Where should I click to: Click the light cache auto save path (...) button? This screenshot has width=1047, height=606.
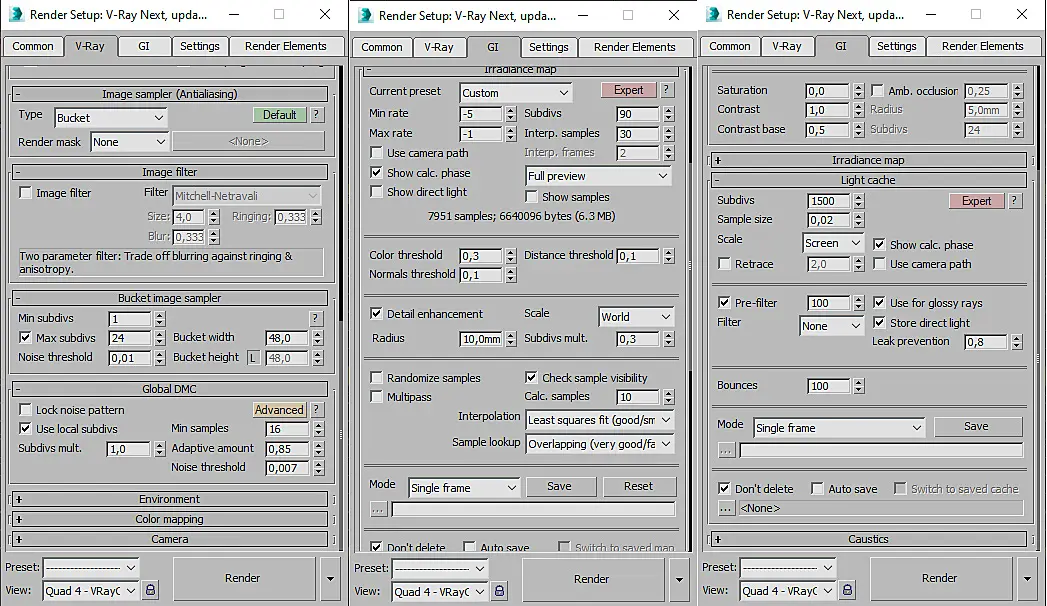pos(726,508)
